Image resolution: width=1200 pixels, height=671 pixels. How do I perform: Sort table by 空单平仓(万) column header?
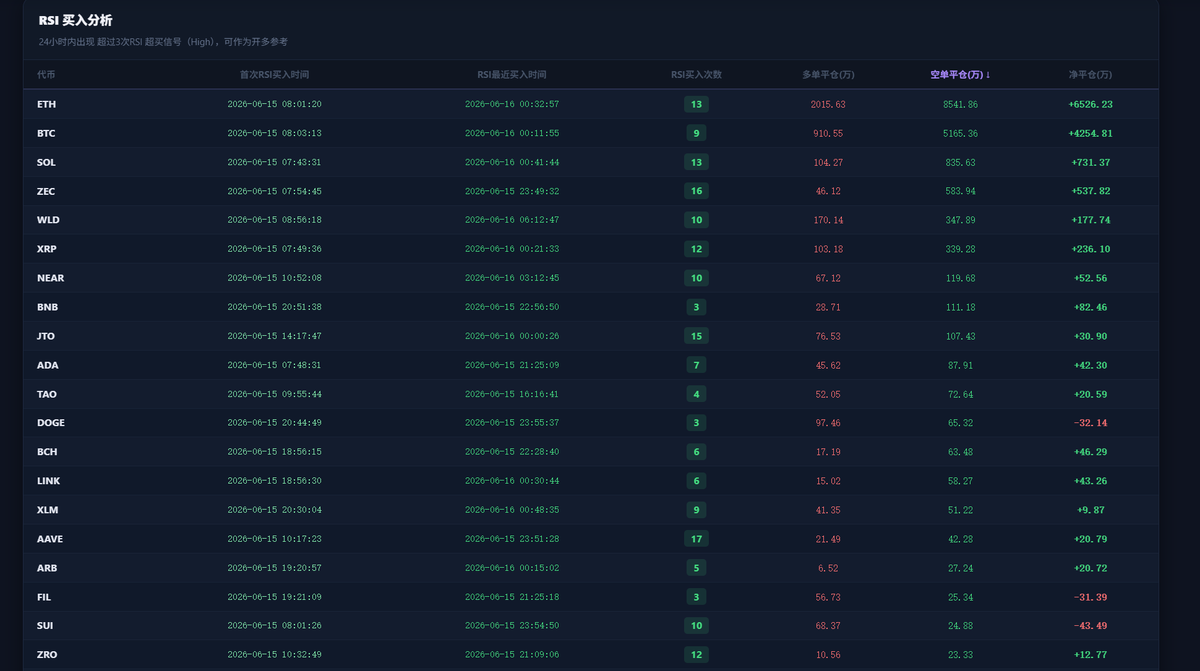pyautogui.click(x=960, y=75)
